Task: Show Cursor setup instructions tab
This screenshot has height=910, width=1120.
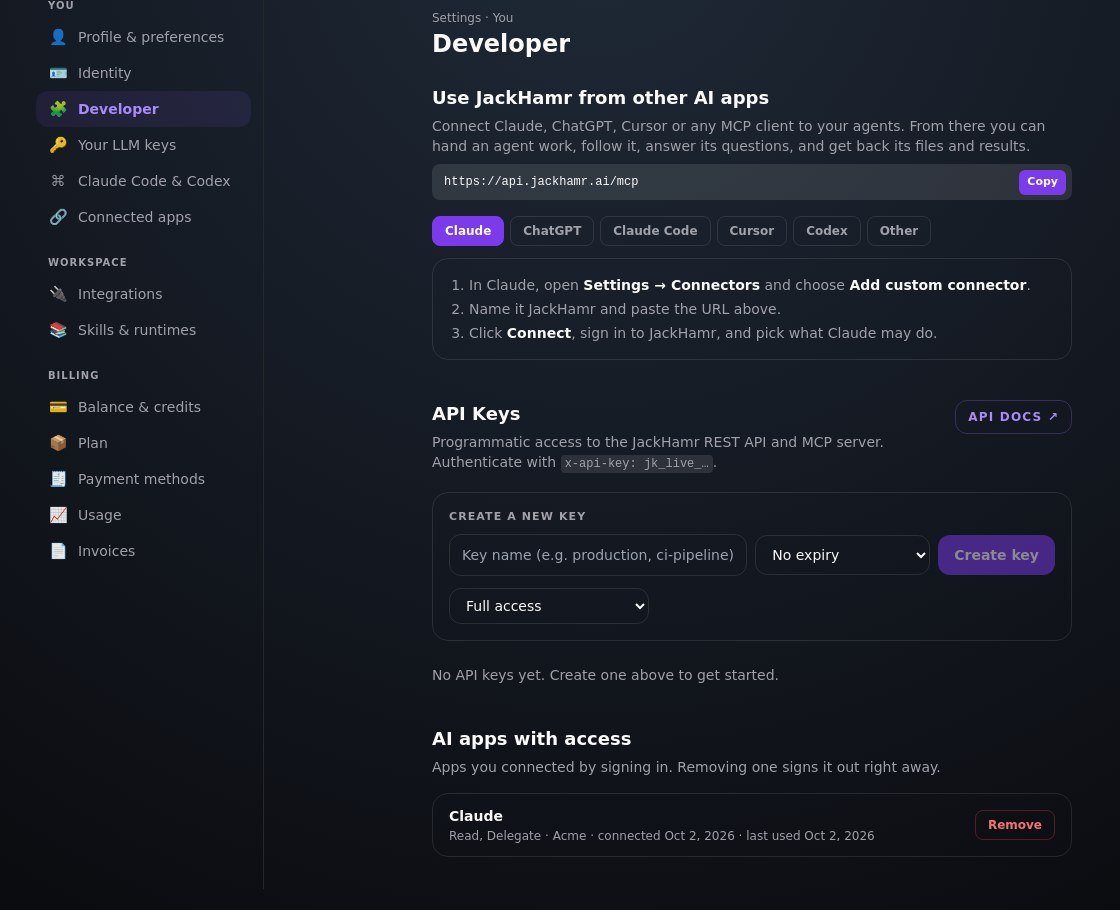Action: [751, 231]
